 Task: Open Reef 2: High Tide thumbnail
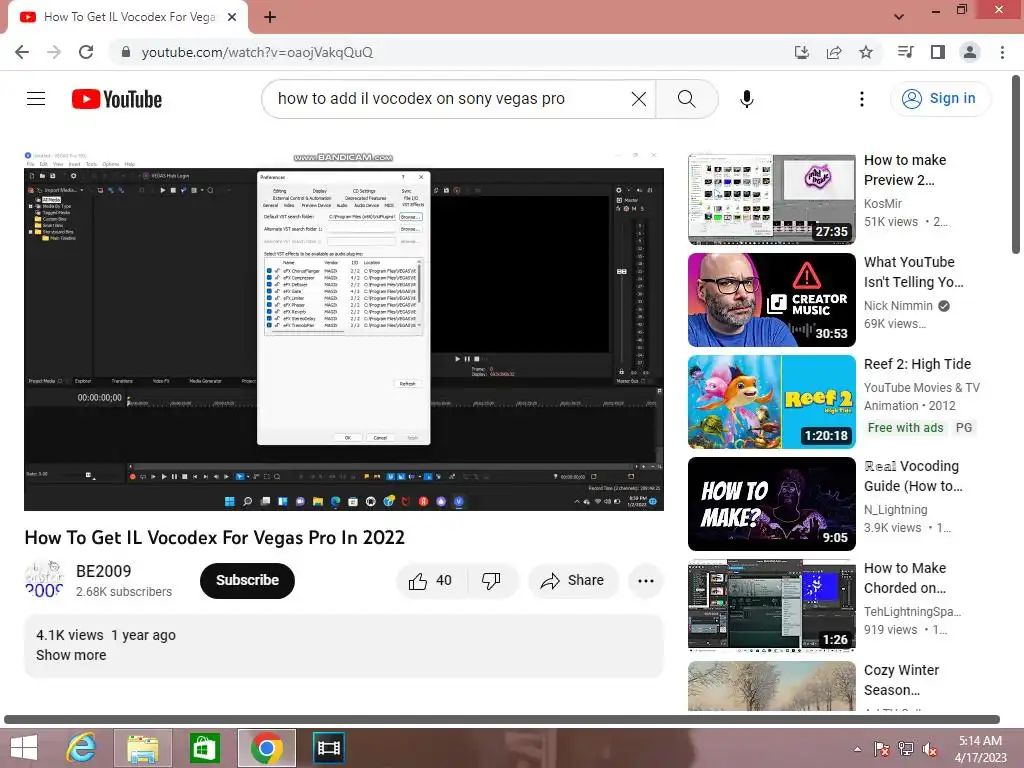tap(772, 402)
